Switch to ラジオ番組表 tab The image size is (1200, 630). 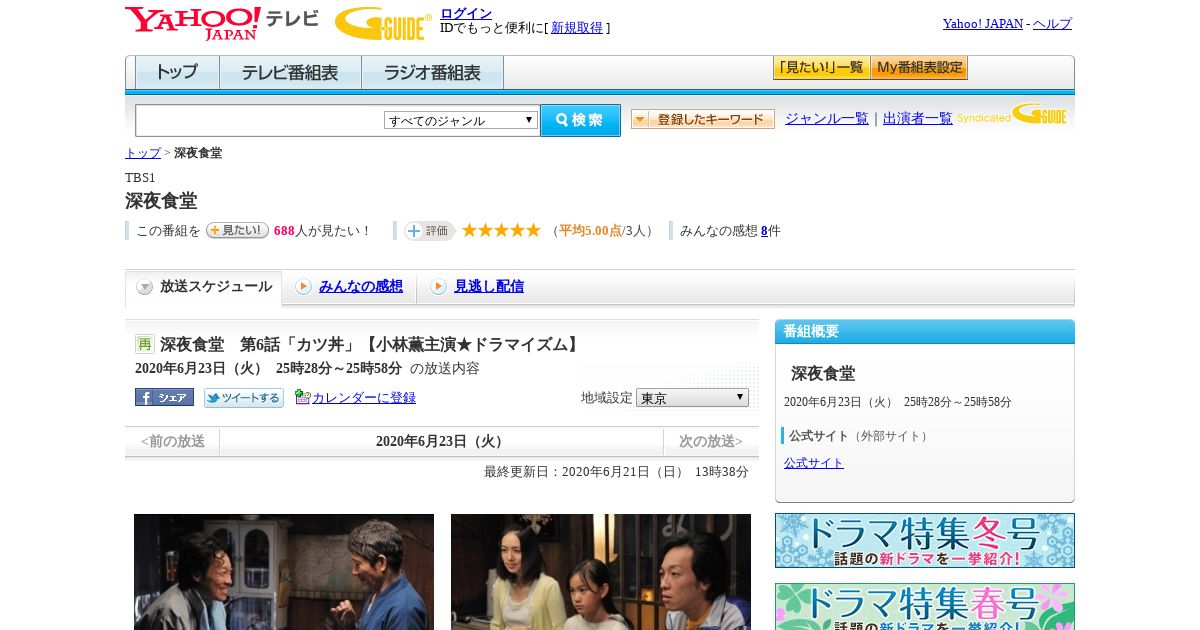click(x=432, y=73)
